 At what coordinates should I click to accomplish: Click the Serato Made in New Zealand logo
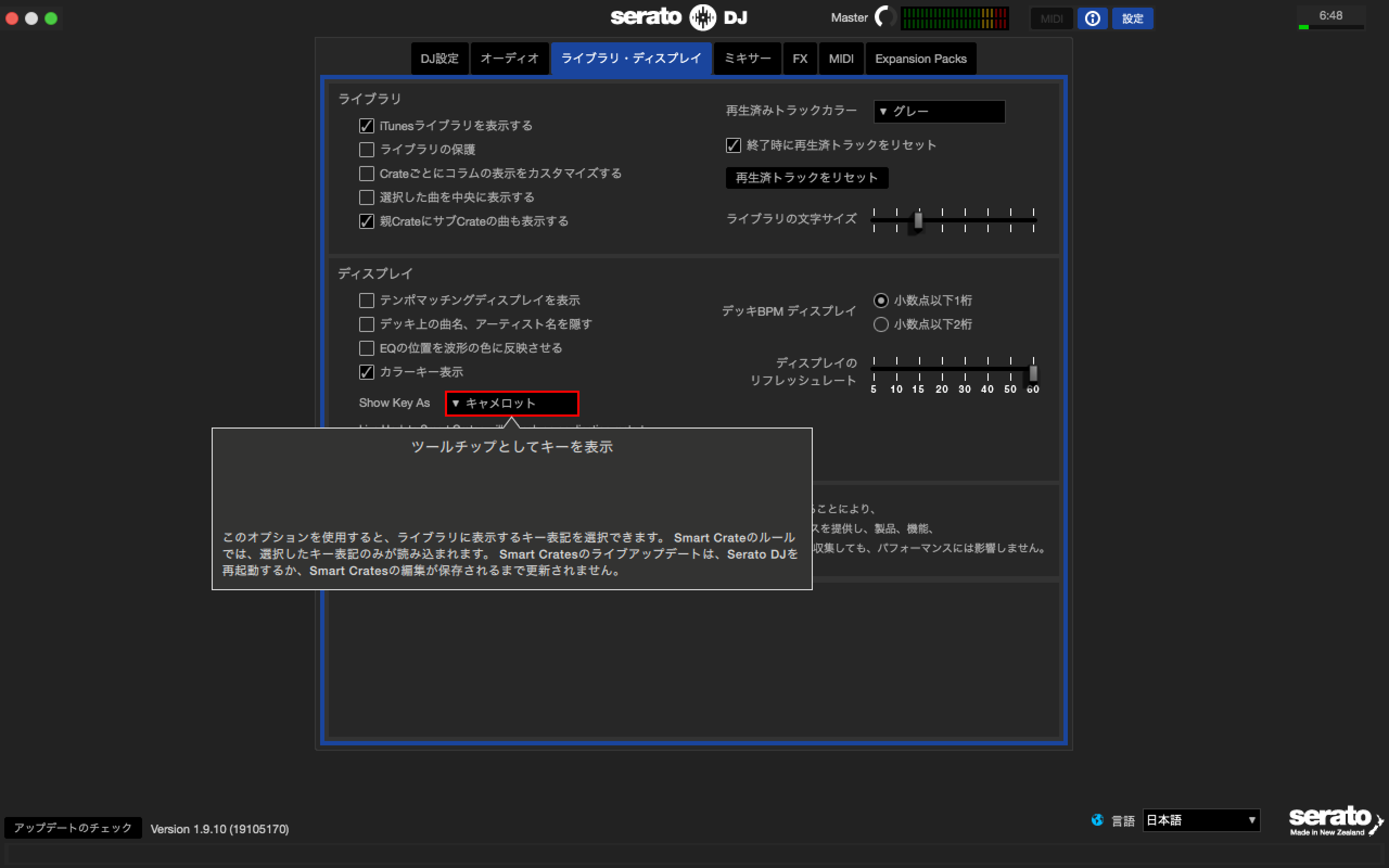click(x=1335, y=821)
